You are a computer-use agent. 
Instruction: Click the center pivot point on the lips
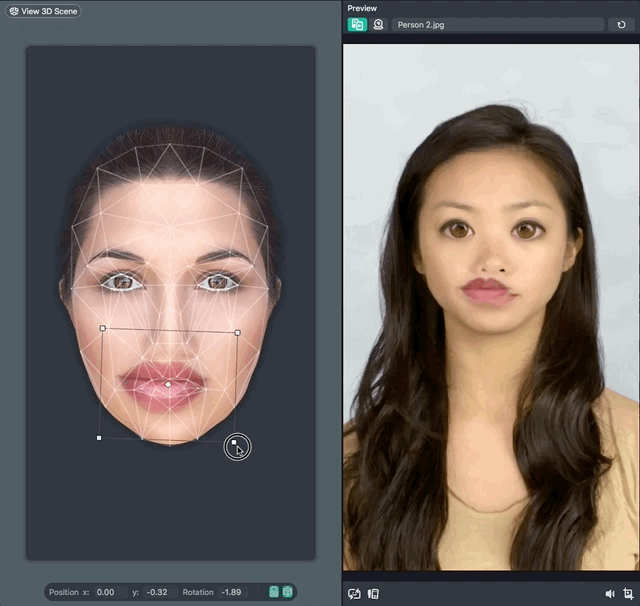point(168,384)
